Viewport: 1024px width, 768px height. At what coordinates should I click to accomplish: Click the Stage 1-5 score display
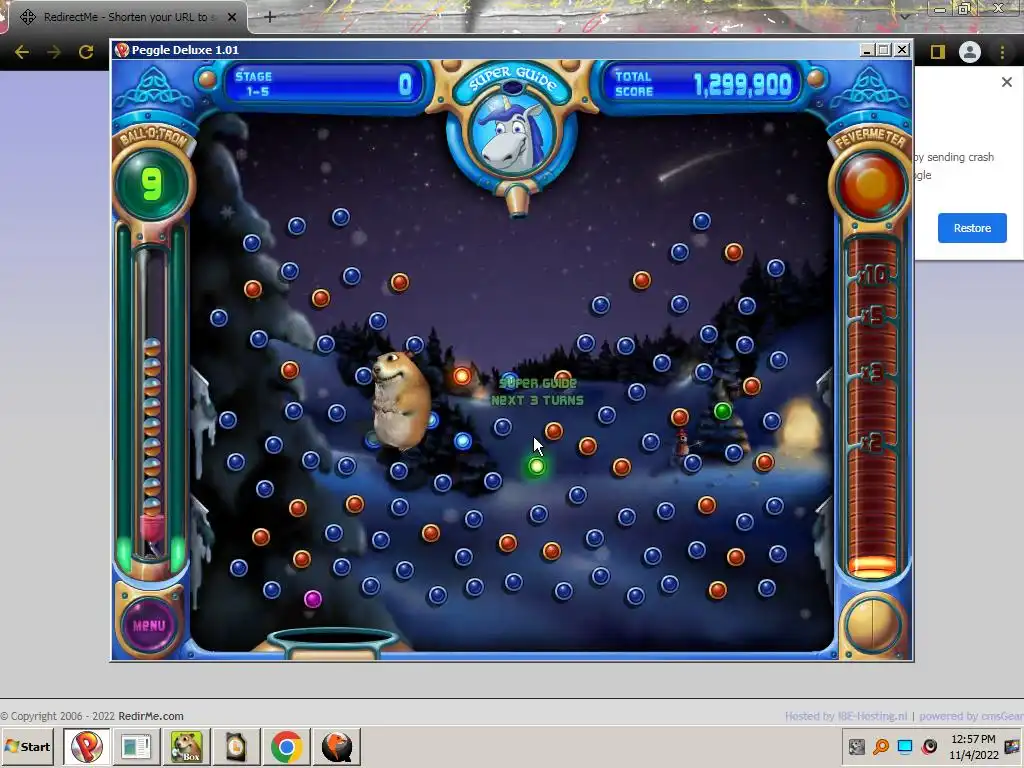click(x=324, y=84)
